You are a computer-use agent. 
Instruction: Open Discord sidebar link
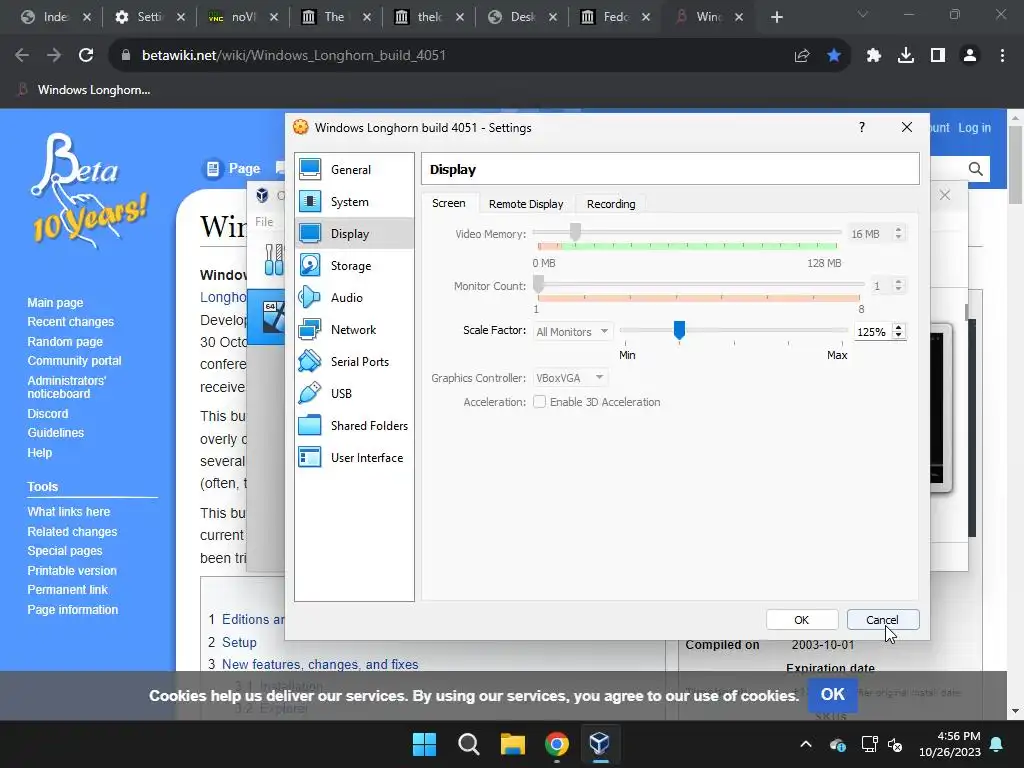(48, 413)
